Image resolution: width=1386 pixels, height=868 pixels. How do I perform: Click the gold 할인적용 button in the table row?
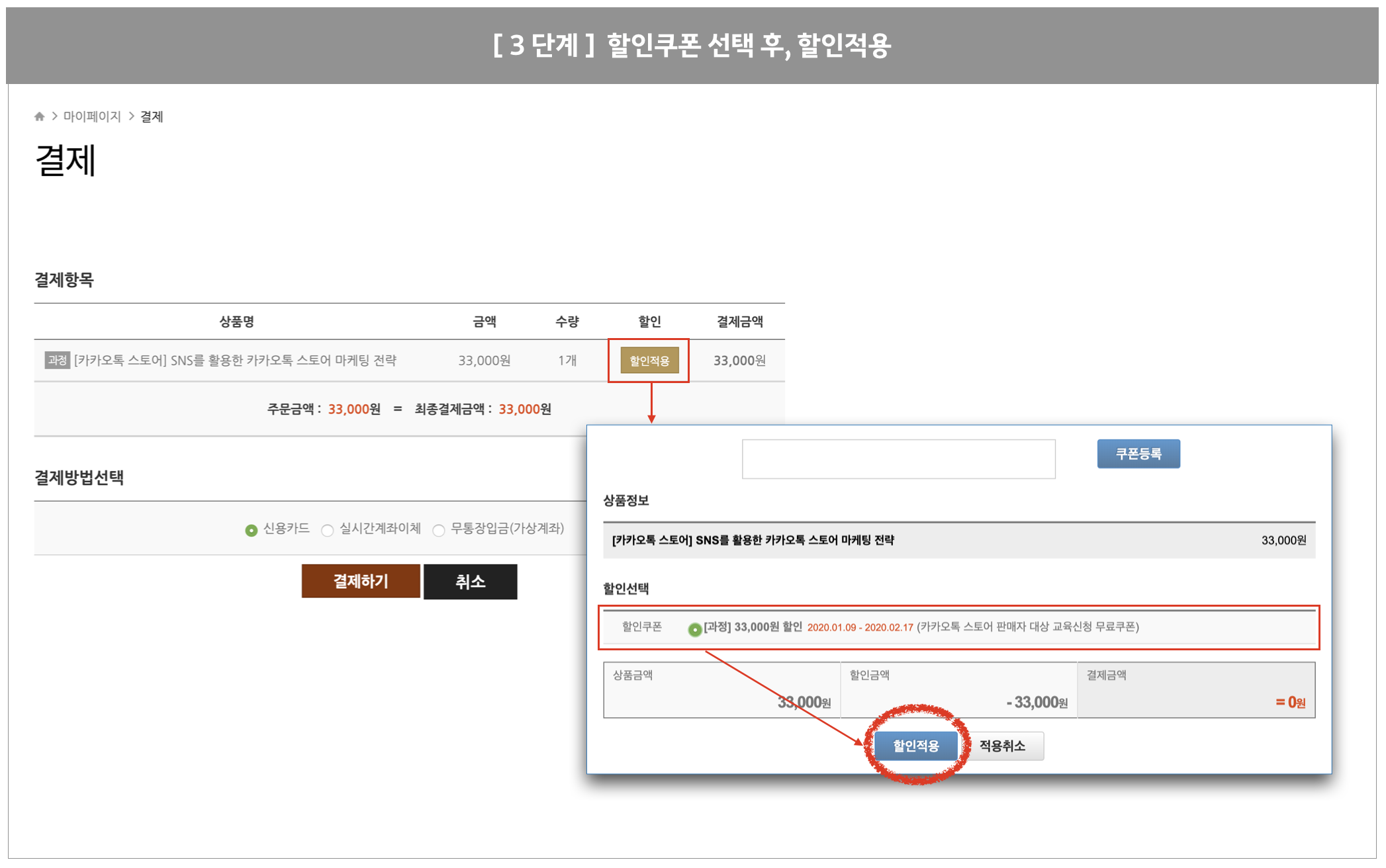pos(649,361)
